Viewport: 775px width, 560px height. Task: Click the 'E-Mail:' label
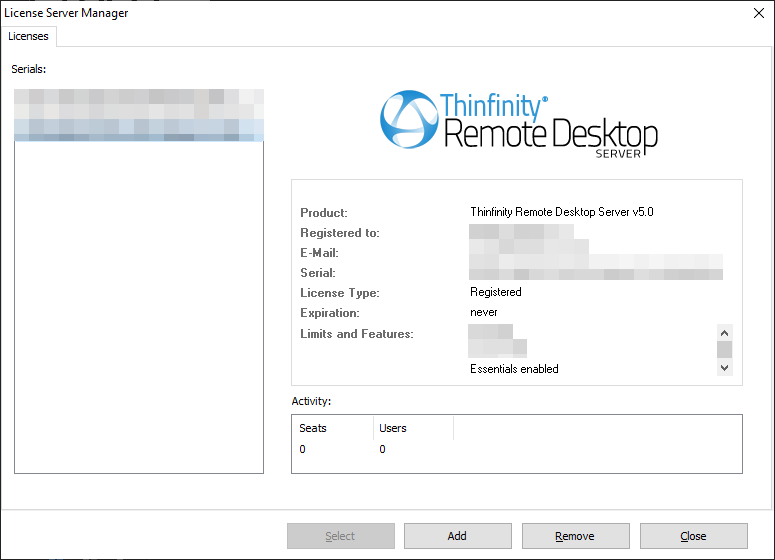[319, 253]
